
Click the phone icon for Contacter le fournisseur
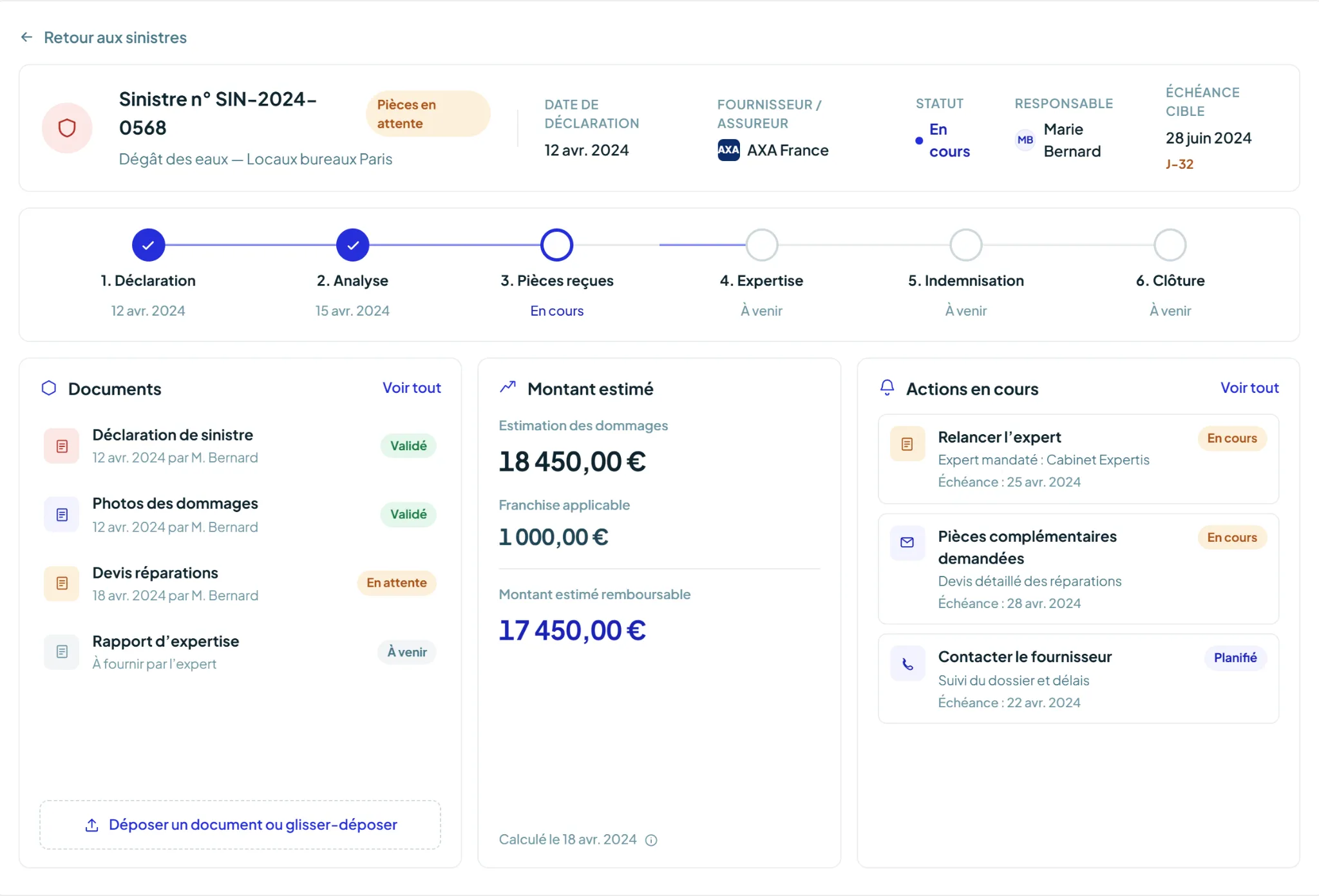(x=907, y=663)
